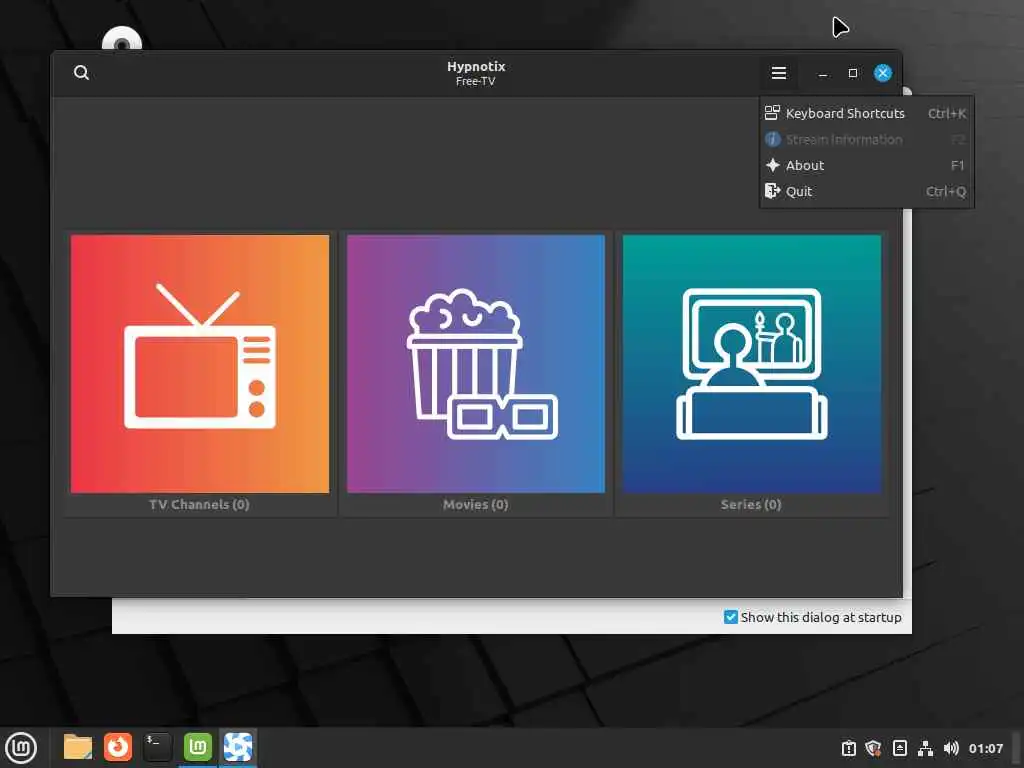This screenshot has height=768, width=1024.
Task: Open the clock showing 01:07
Action: point(985,748)
